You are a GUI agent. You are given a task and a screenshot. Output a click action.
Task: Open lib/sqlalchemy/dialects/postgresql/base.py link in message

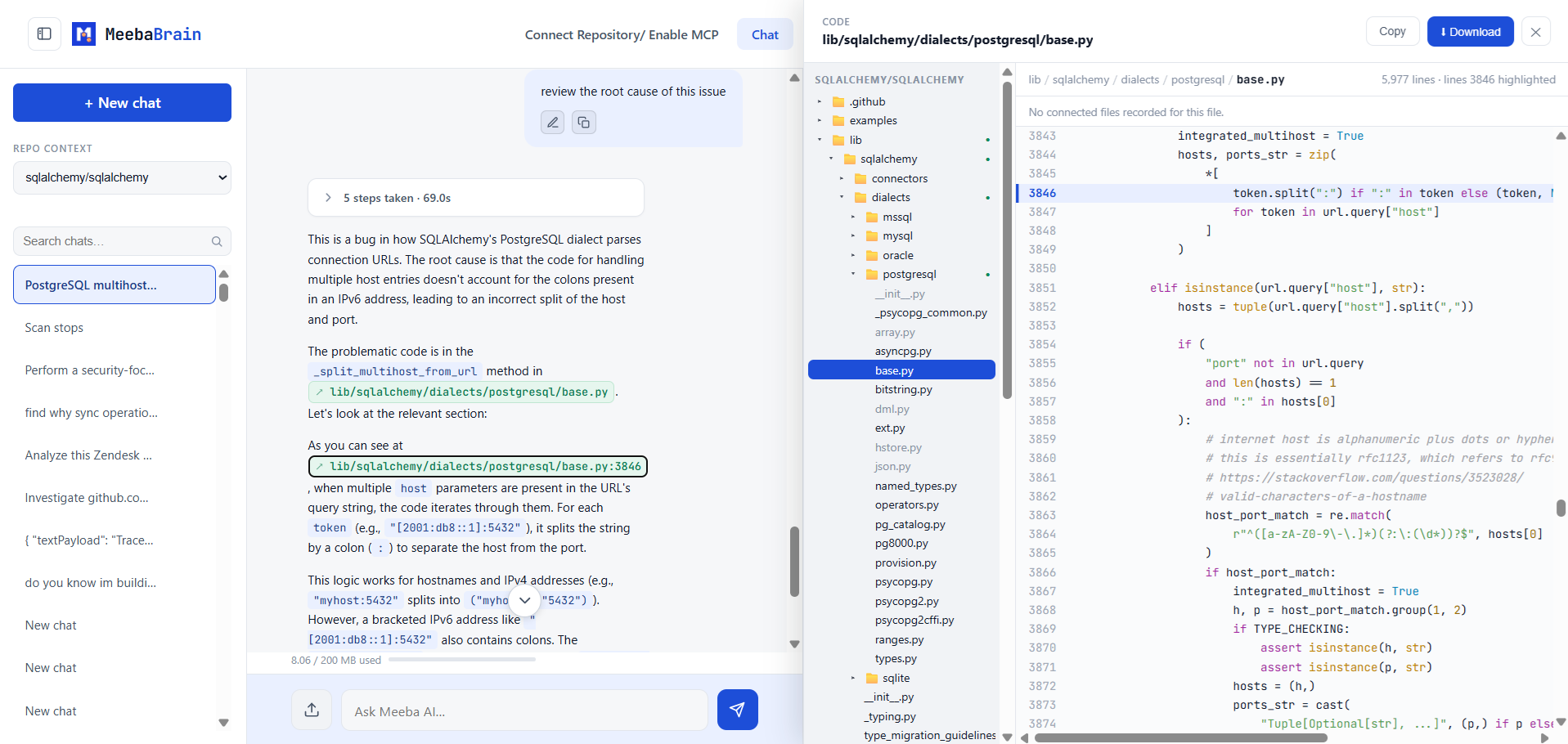(461, 392)
